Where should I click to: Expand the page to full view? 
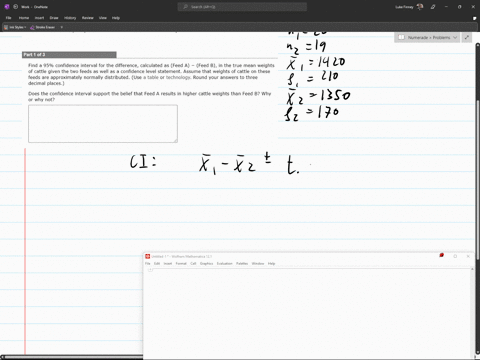(467, 37)
